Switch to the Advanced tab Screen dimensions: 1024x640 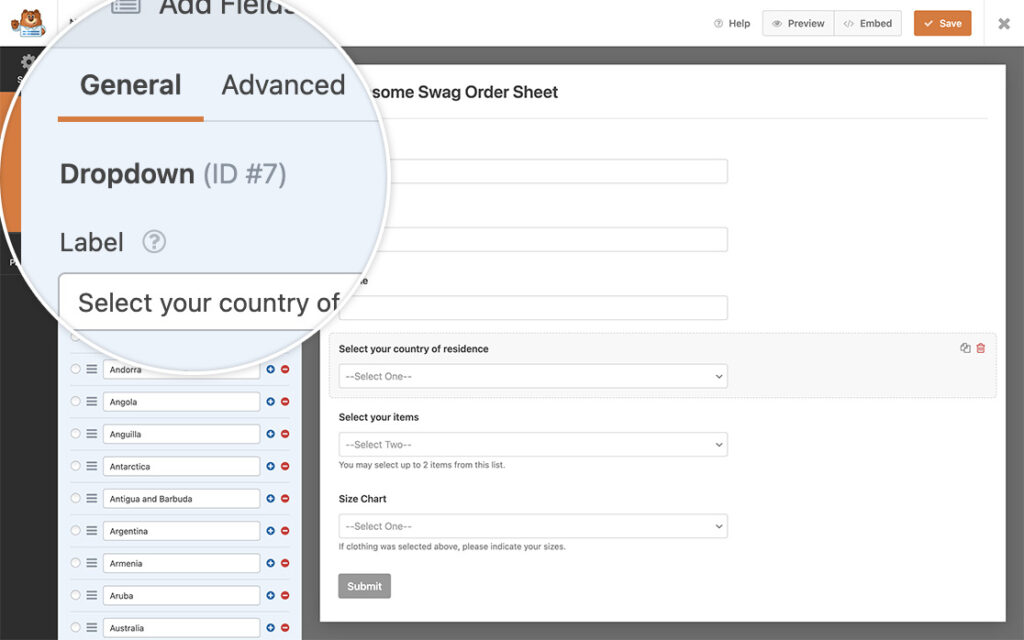(x=282, y=85)
